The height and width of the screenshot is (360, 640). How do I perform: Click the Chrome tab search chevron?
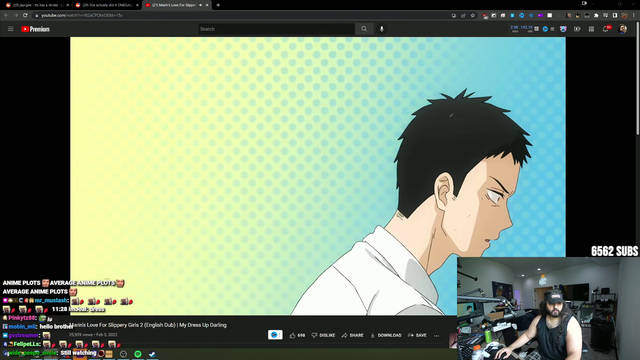pos(593,4)
